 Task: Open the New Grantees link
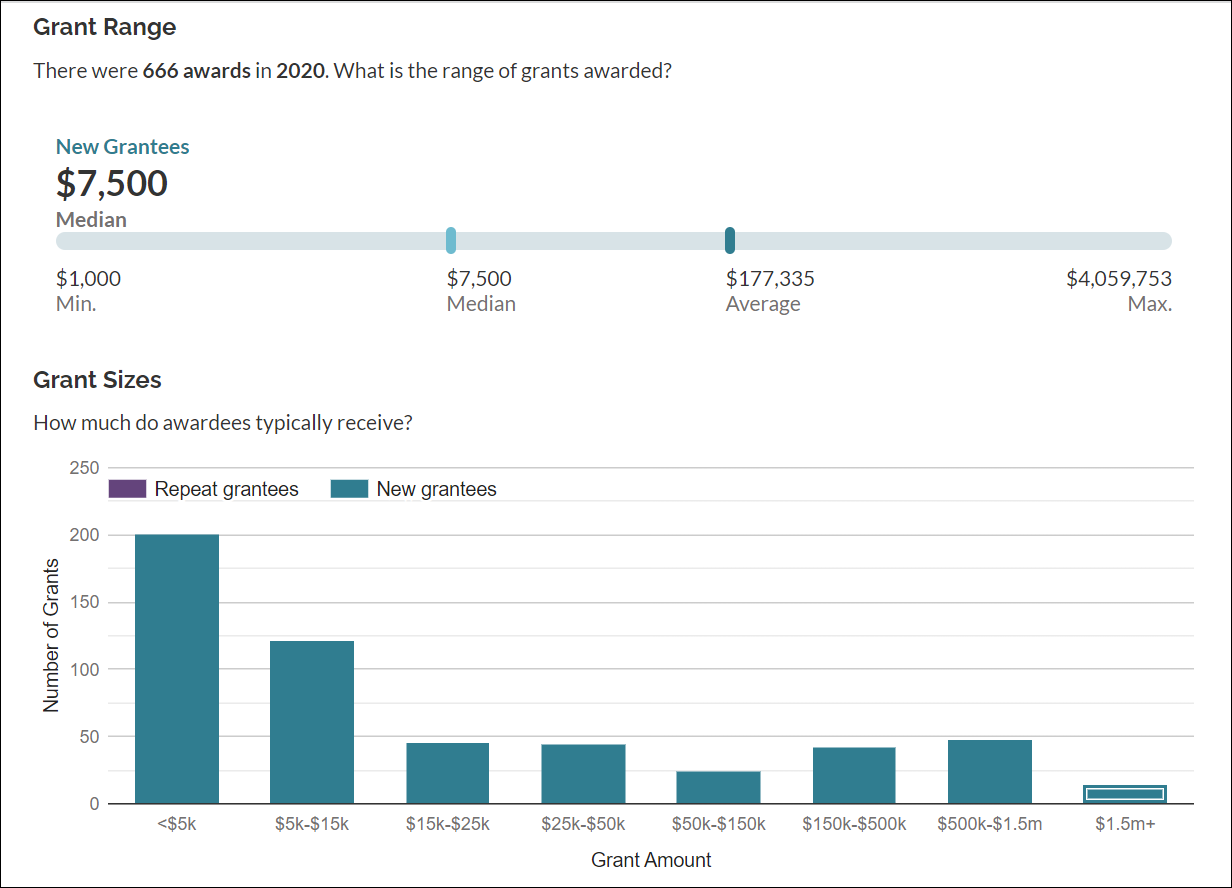click(x=122, y=146)
